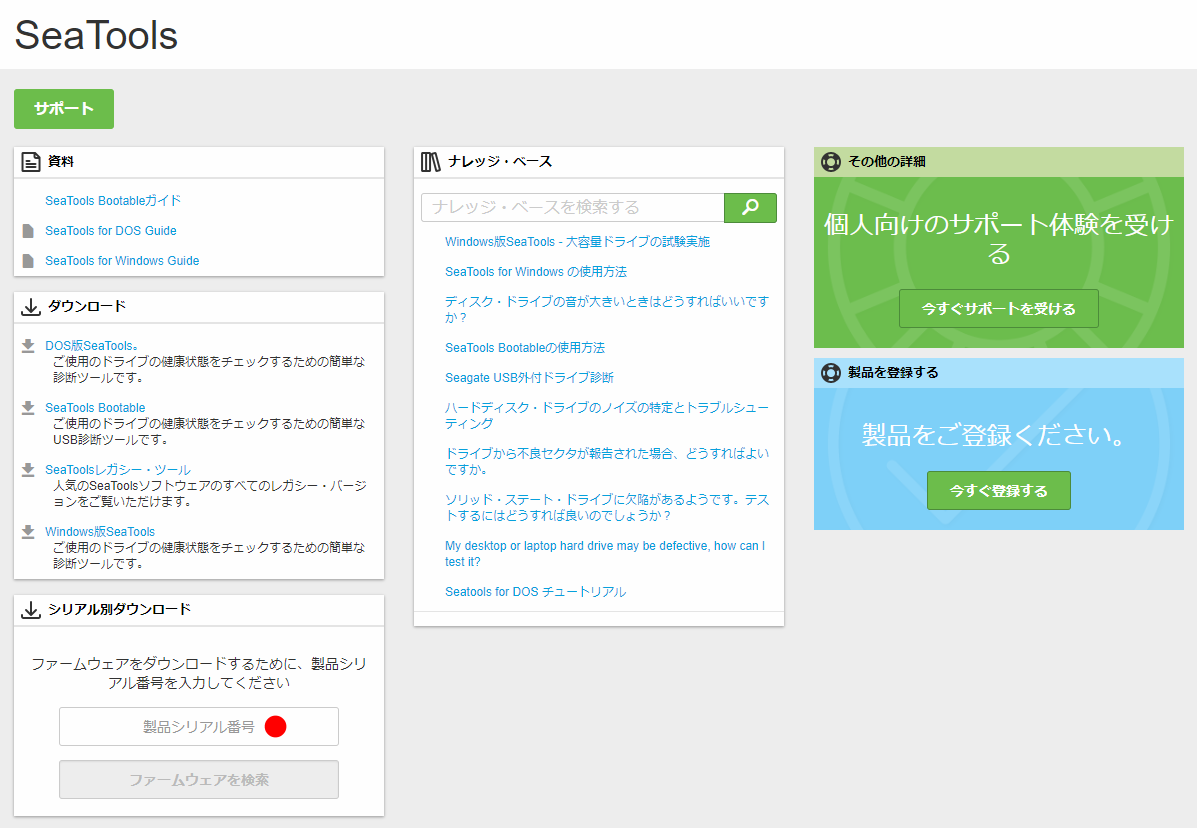
Task: Open Windows版SeaTools - 大容量ドライブの試験実施 article
Action: coord(577,242)
